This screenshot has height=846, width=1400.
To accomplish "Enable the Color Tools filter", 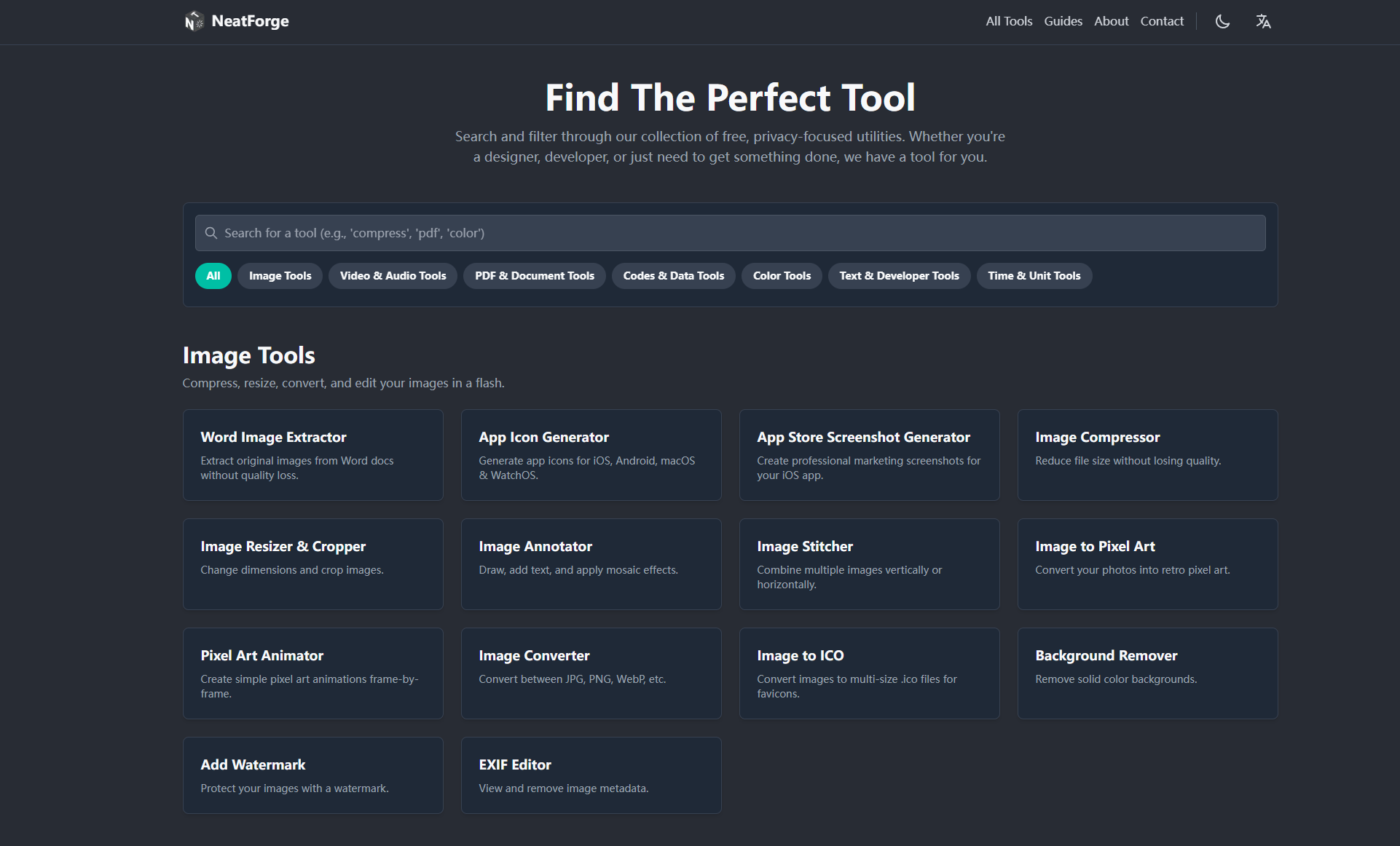I will point(781,275).
